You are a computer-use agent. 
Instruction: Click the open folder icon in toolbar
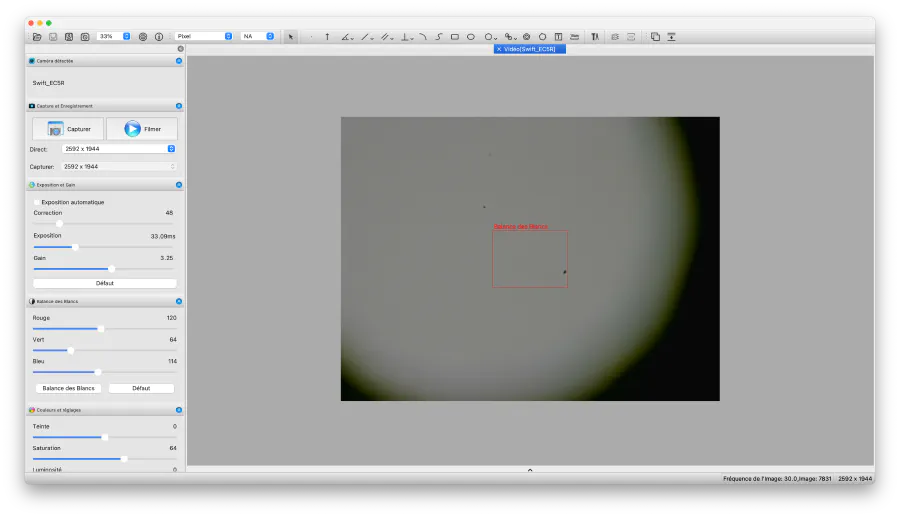coord(37,36)
